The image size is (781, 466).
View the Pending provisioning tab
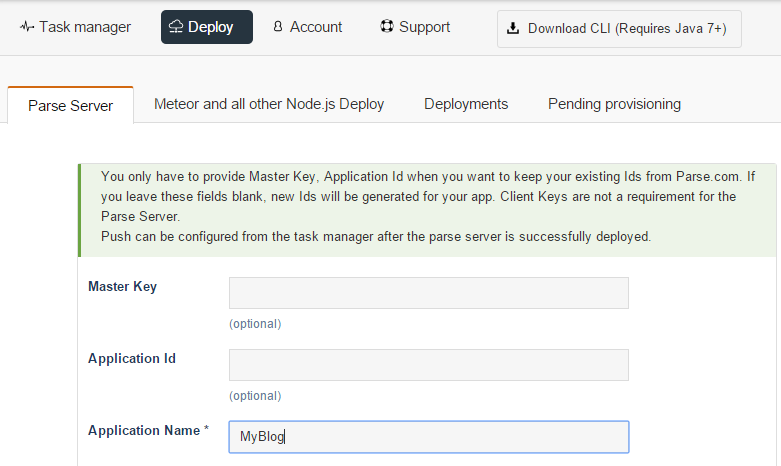614,104
